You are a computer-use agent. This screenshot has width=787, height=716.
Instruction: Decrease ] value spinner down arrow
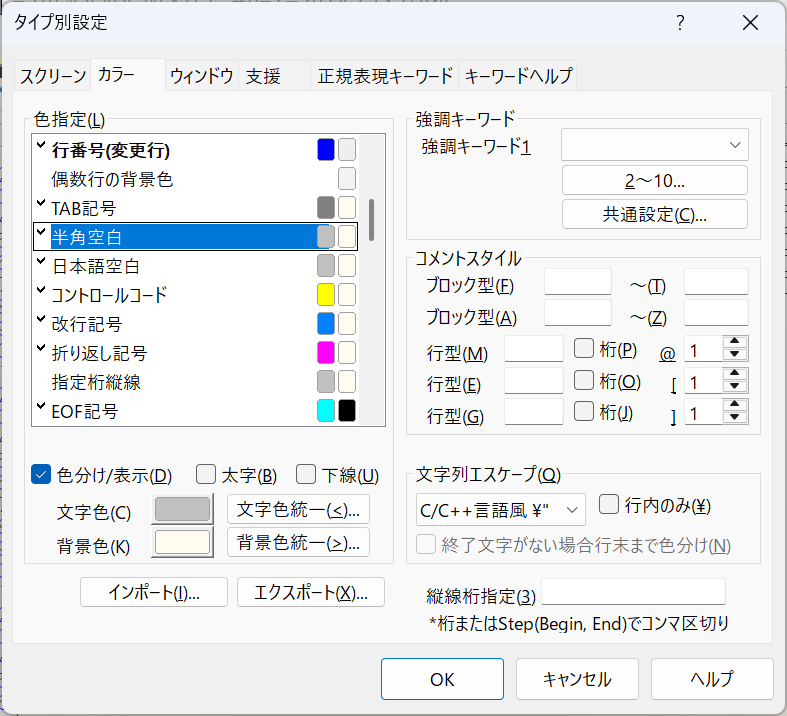[x=735, y=417]
